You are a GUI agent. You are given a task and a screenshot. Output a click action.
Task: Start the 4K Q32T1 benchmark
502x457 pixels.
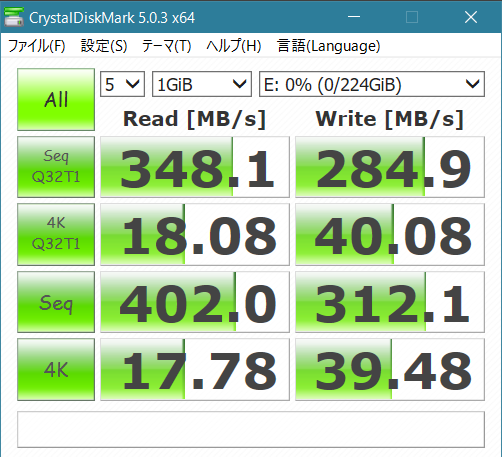[x=56, y=234]
